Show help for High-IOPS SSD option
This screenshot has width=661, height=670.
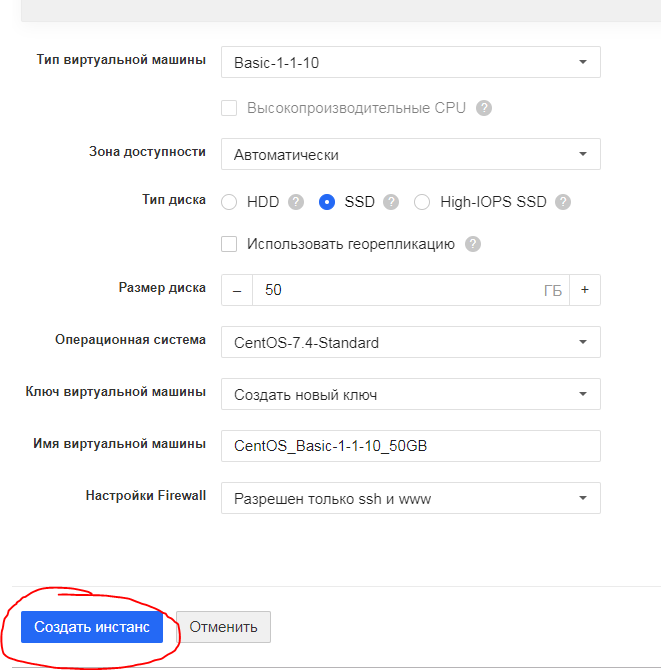[563, 202]
